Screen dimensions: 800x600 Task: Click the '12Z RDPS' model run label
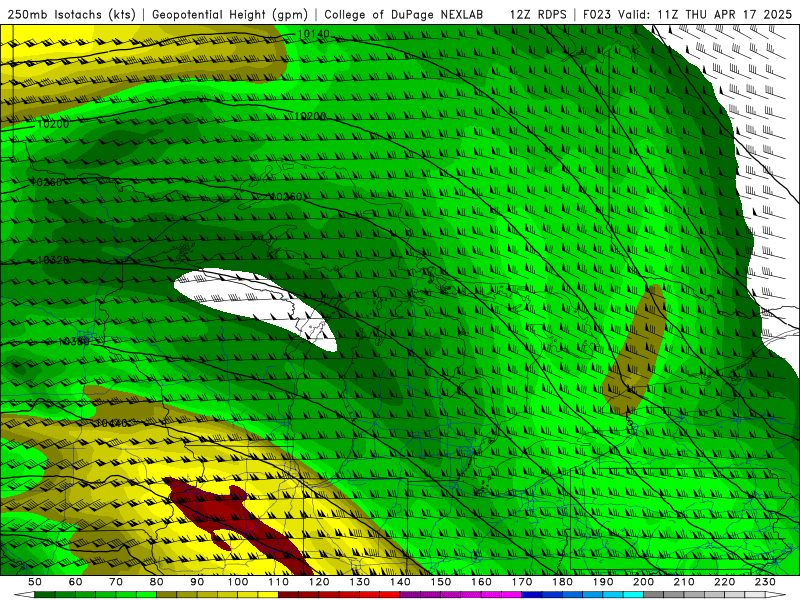click(x=538, y=14)
